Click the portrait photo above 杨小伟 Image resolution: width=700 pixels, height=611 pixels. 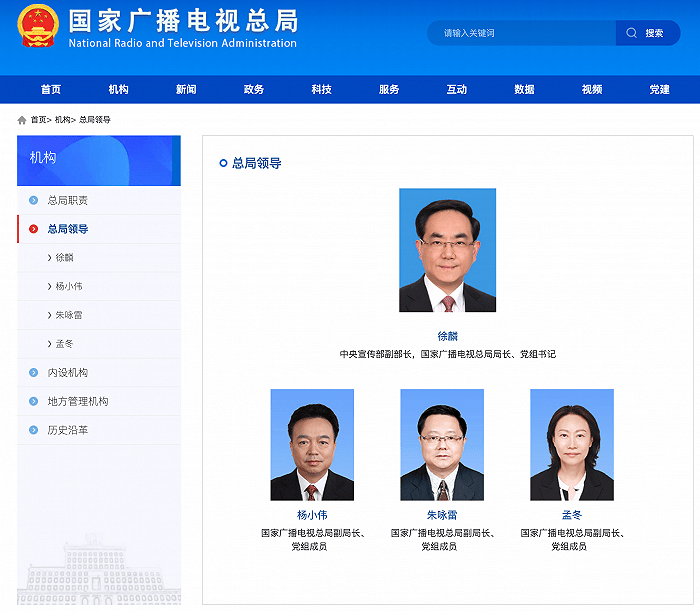(312, 445)
